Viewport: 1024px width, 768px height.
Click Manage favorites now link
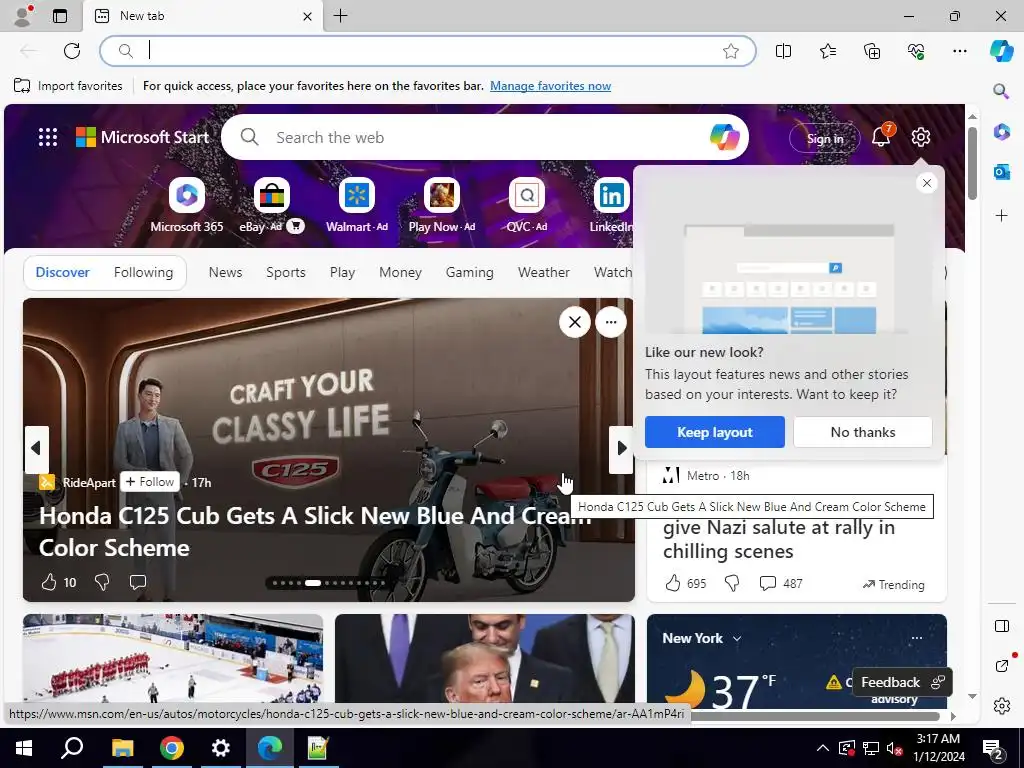pyautogui.click(x=551, y=86)
